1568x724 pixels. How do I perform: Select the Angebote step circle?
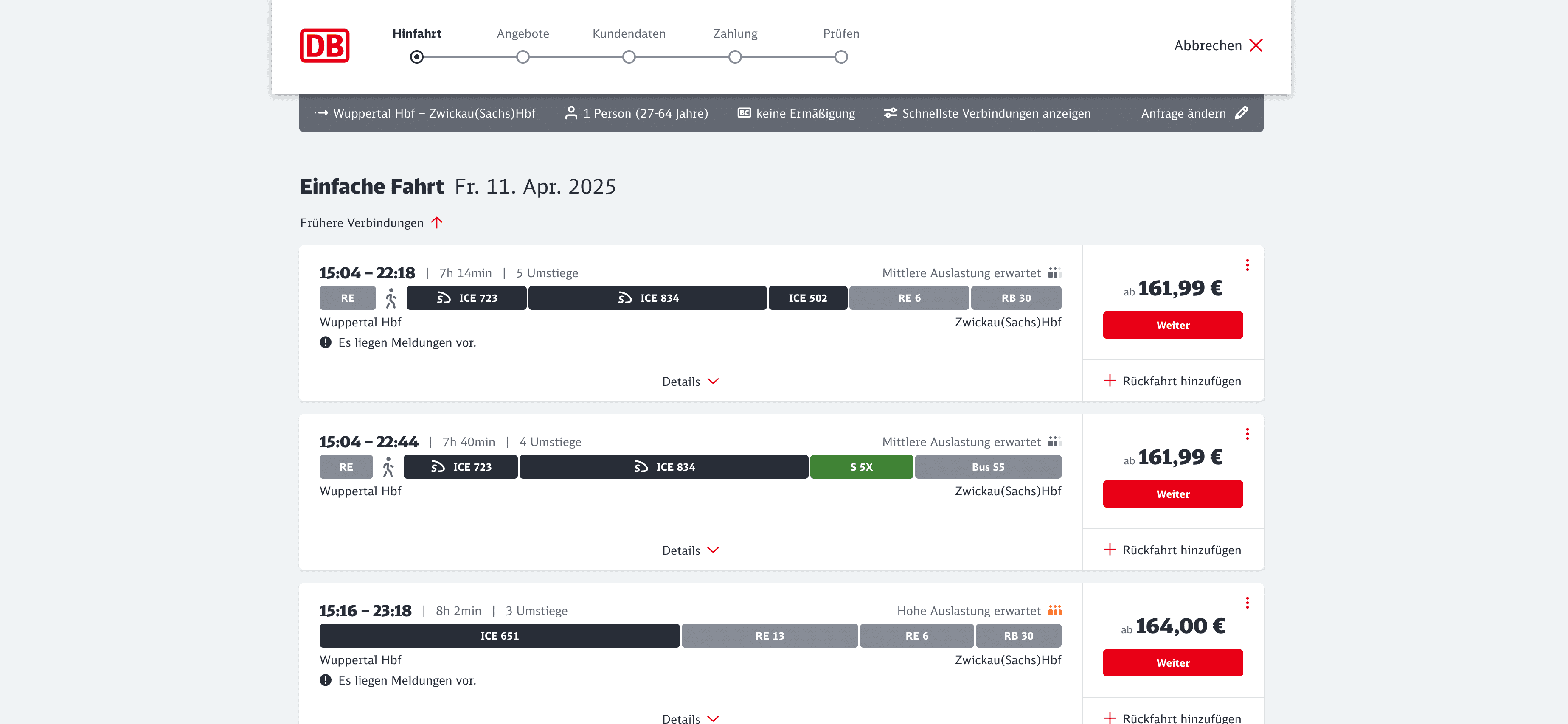[523, 57]
